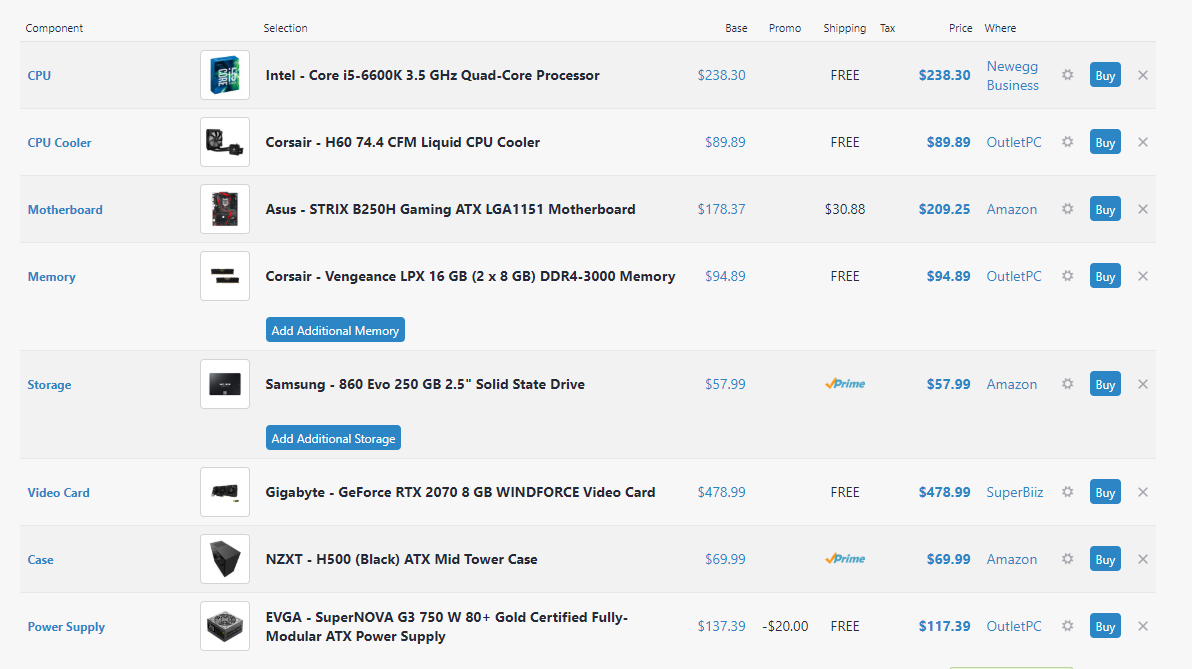Remove the EVGA SuperNOVA G3 power supply

1143,626
